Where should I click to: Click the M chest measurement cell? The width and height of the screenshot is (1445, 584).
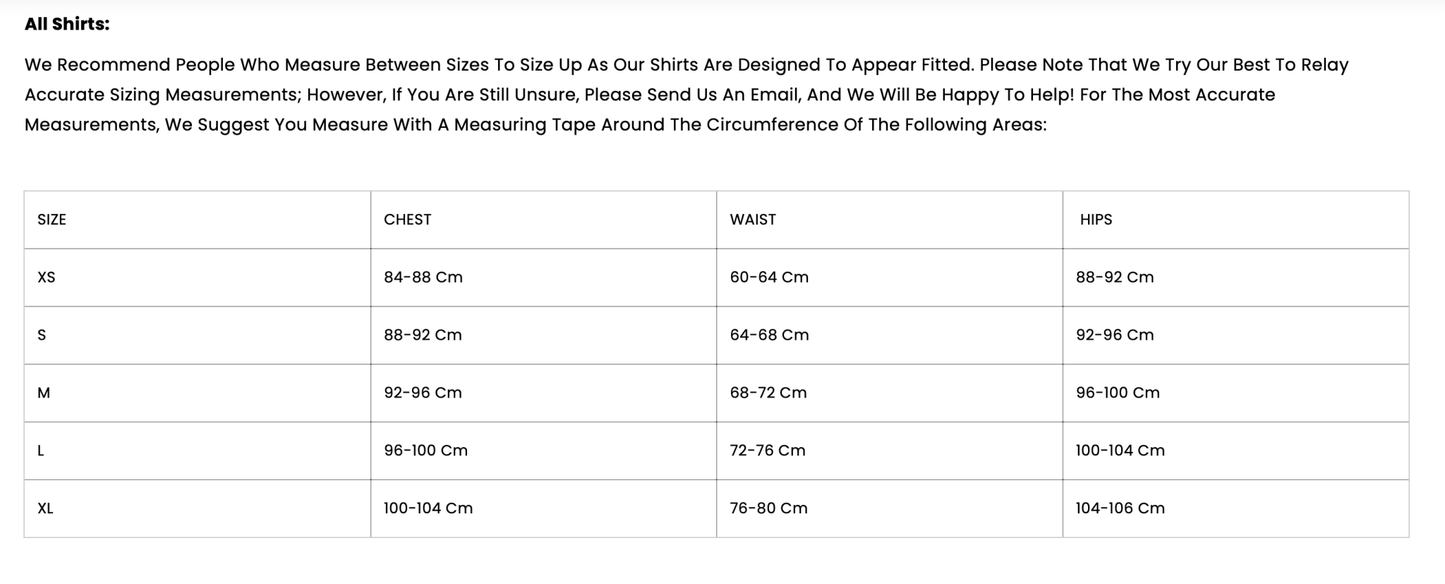(x=423, y=393)
